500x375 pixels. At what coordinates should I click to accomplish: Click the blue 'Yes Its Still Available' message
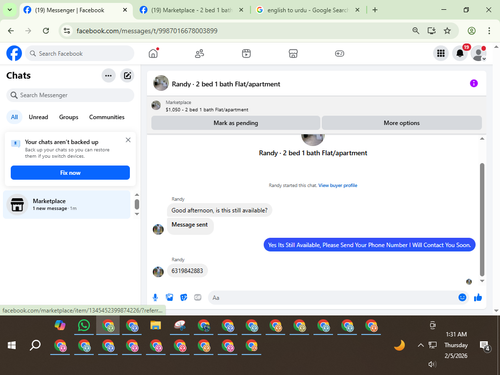tap(369, 245)
